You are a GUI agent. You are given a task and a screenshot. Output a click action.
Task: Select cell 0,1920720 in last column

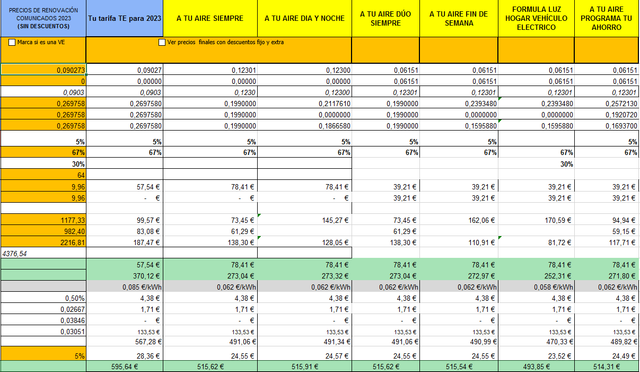pyautogui.click(x=607, y=115)
